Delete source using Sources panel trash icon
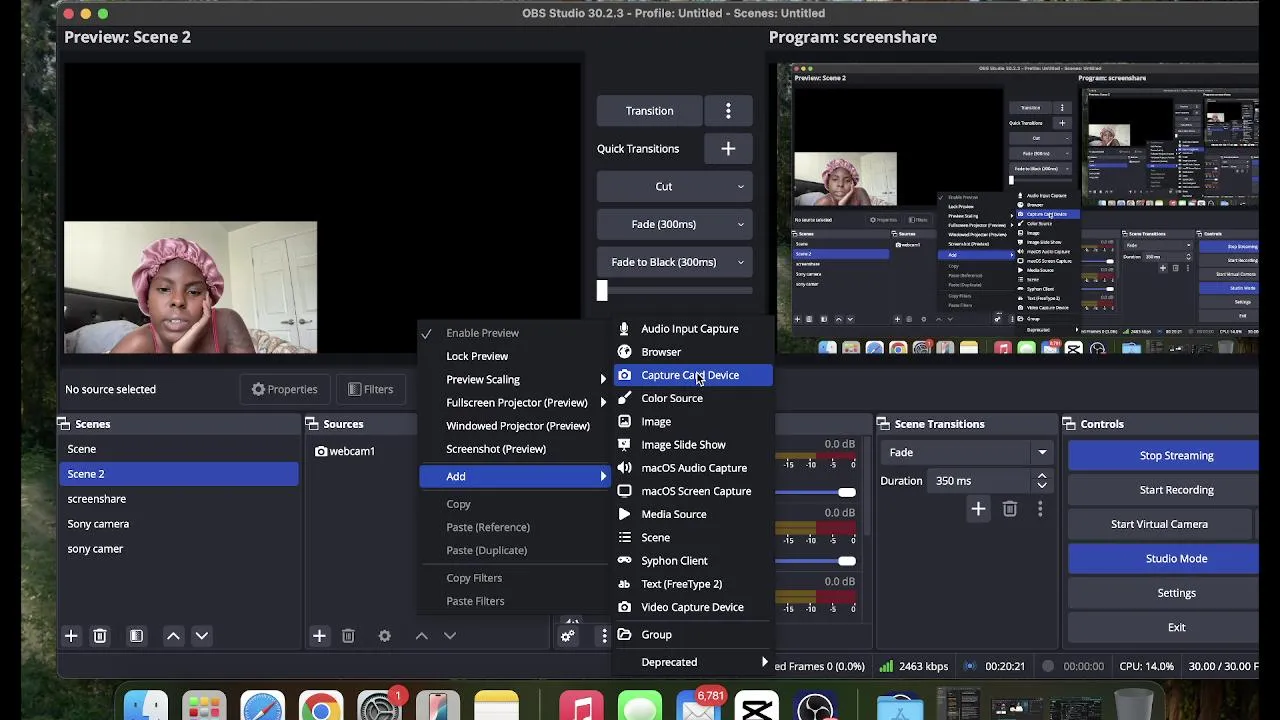Viewport: 1280px width, 720px height. pyautogui.click(x=348, y=636)
